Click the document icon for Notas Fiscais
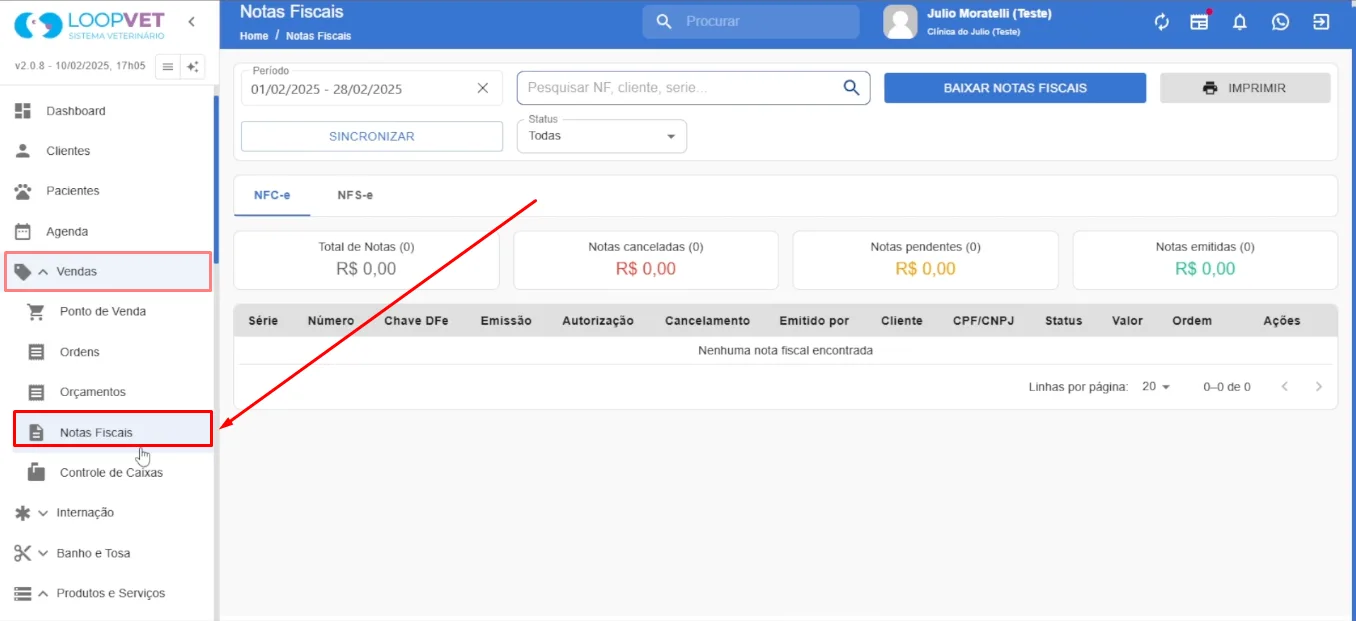Screen dimensions: 1356x621 (36, 432)
